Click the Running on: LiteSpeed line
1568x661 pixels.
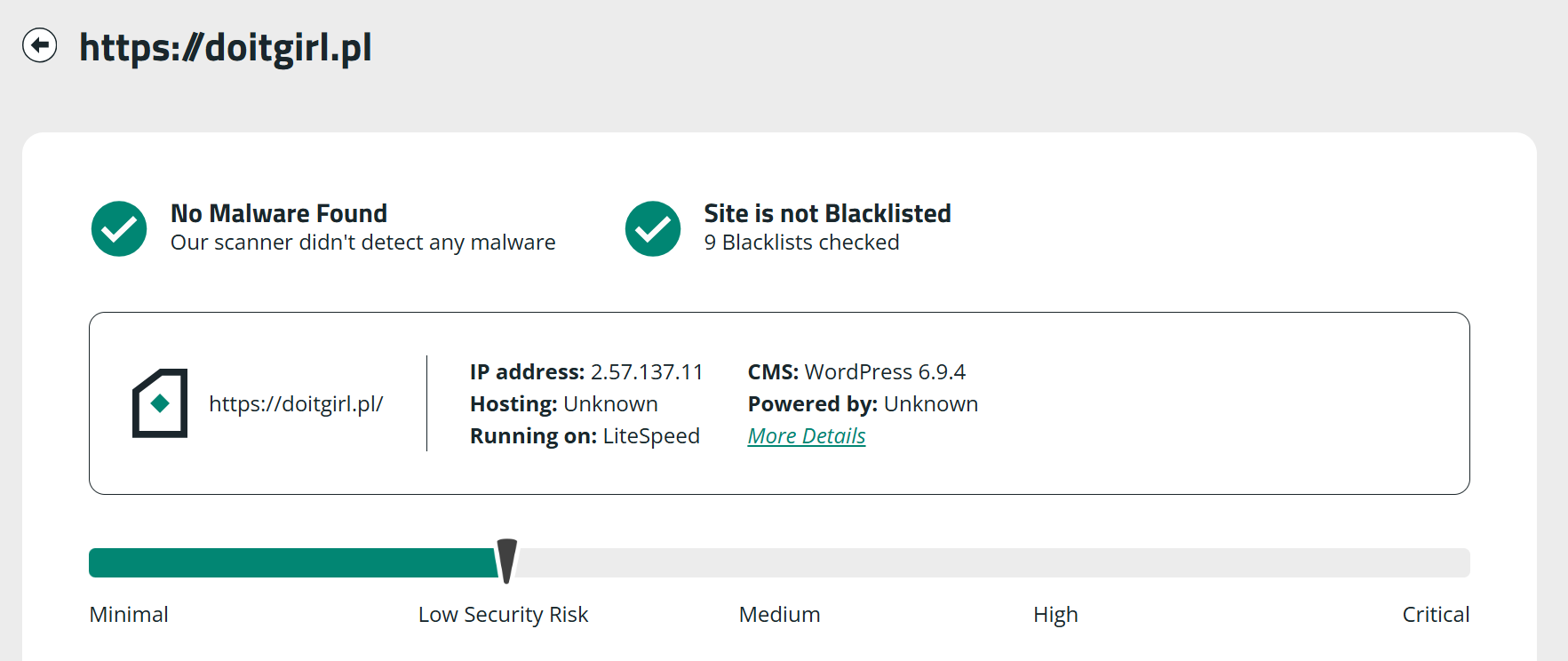tap(585, 436)
